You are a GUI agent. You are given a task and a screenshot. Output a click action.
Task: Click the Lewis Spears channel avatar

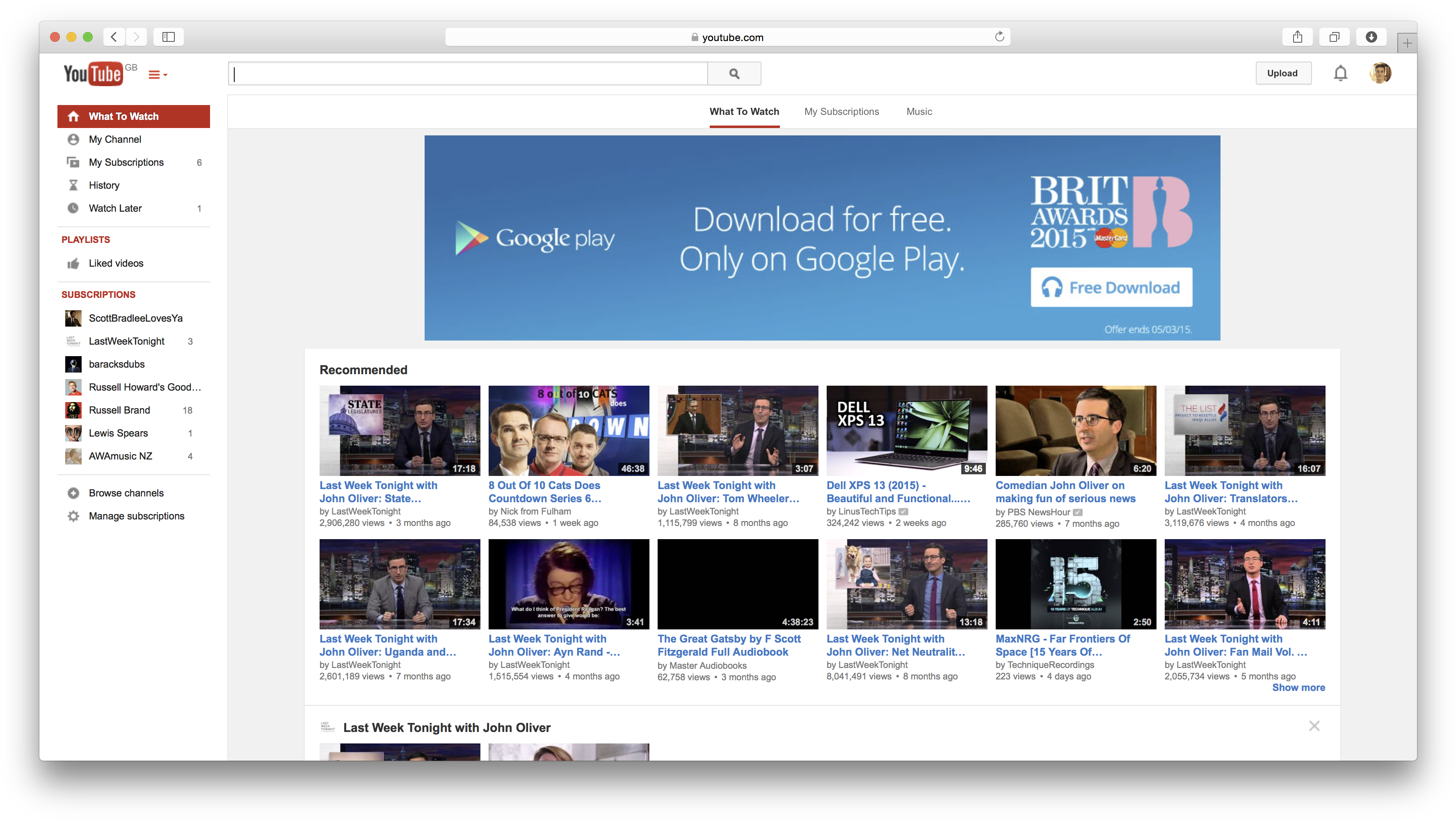pyautogui.click(x=73, y=433)
